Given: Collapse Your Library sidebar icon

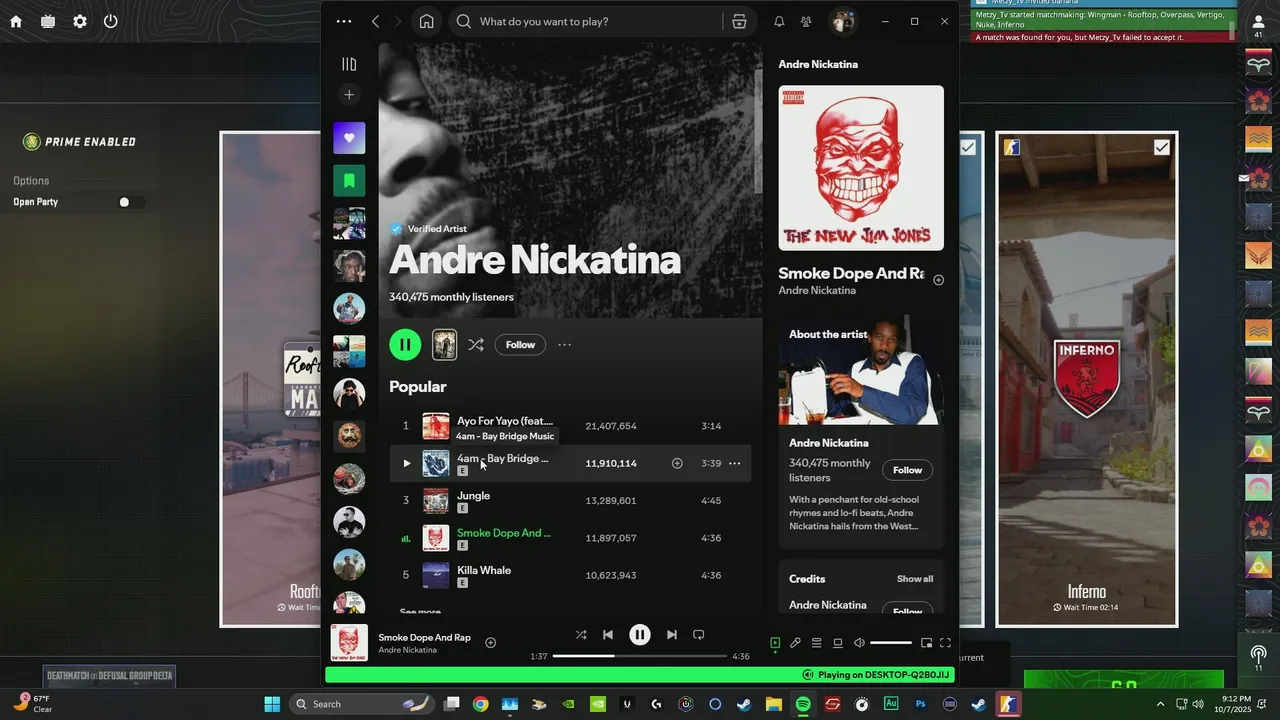Looking at the screenshot, I should click(349, 64).
